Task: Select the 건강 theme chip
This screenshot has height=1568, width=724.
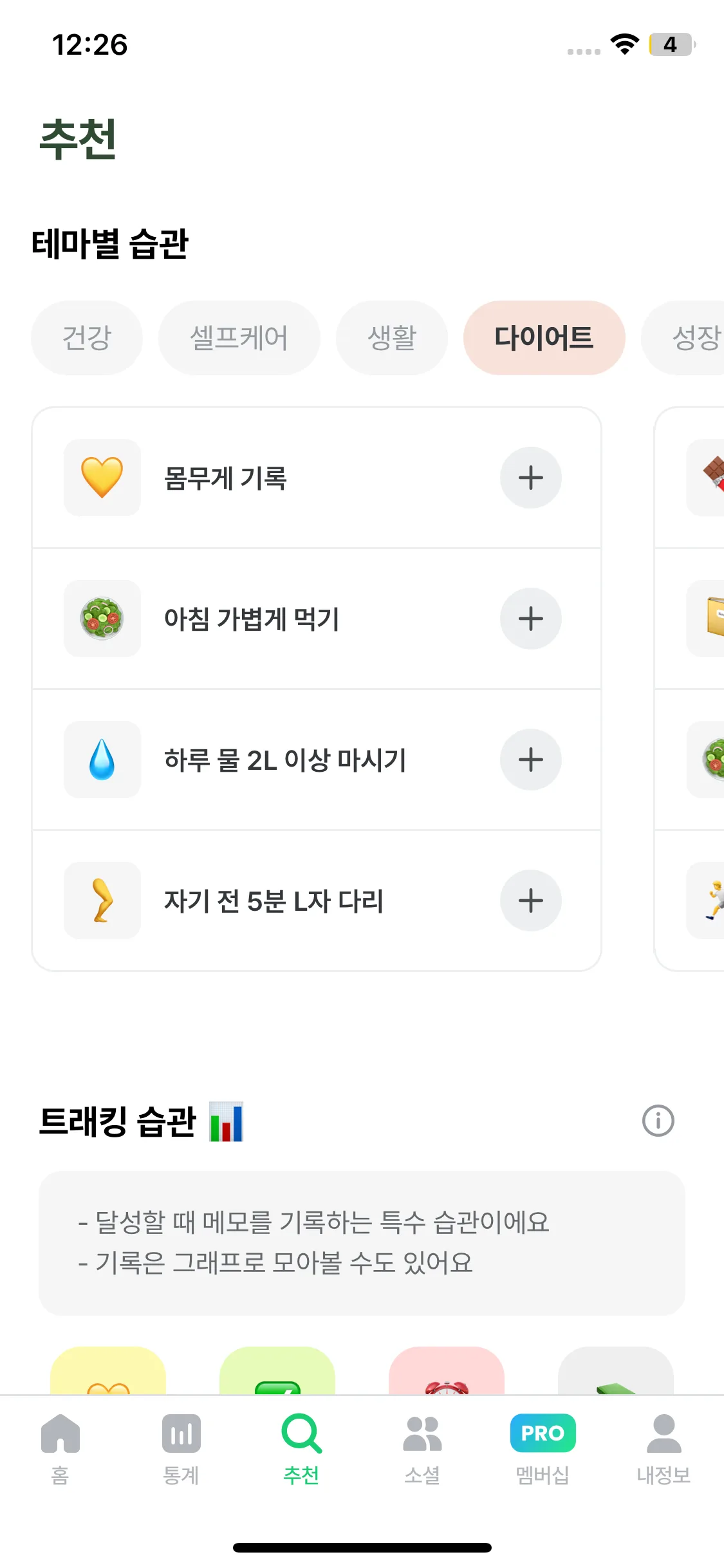Action: coord(87,338)
